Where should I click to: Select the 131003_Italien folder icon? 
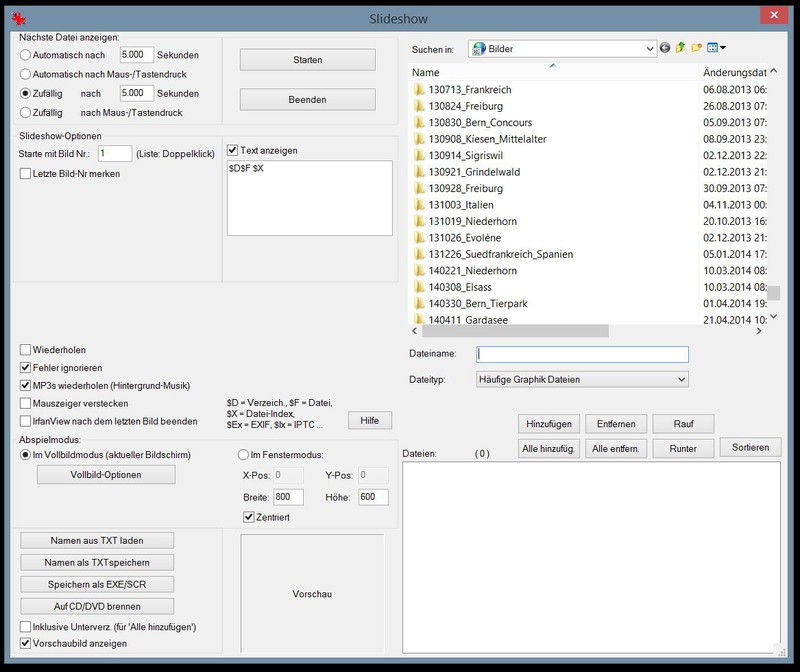coord(419,204)
